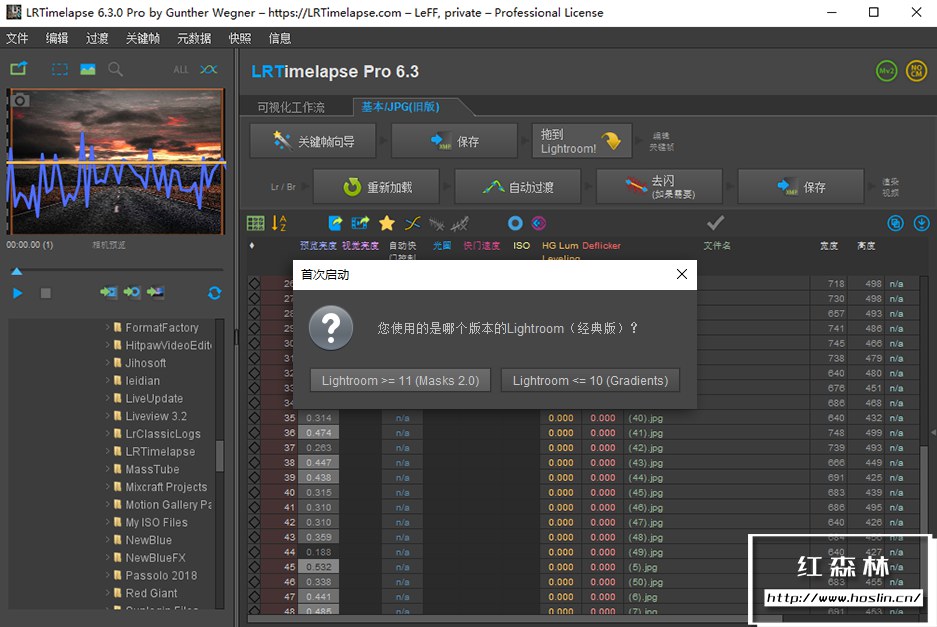The image size is (937, 627).
Task: Click the blue download arrow circle icon
Action: 921,224
